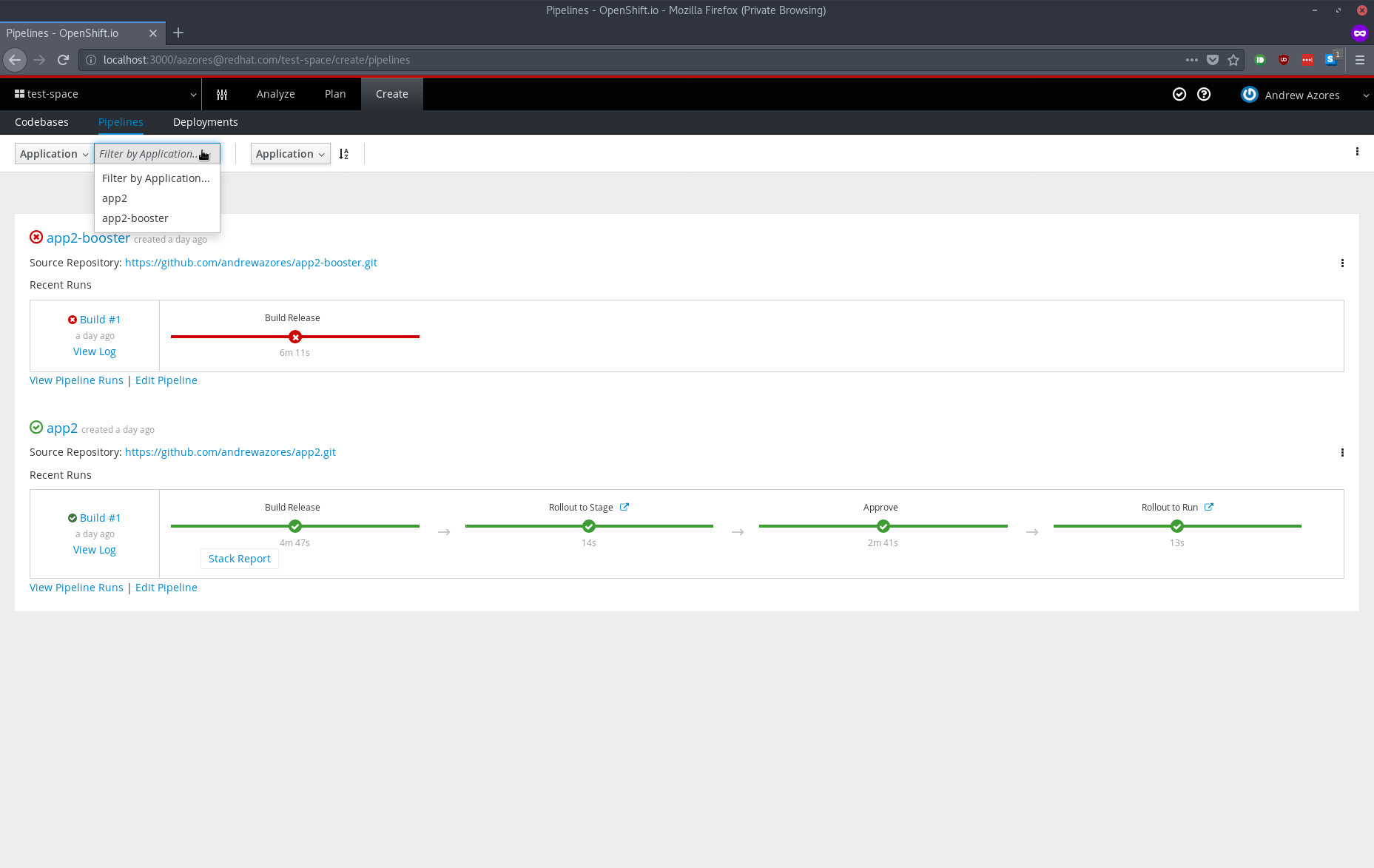Screen dimensions: 1374x868
Task: Click the Stack Report button
Action: click(239, 558)
